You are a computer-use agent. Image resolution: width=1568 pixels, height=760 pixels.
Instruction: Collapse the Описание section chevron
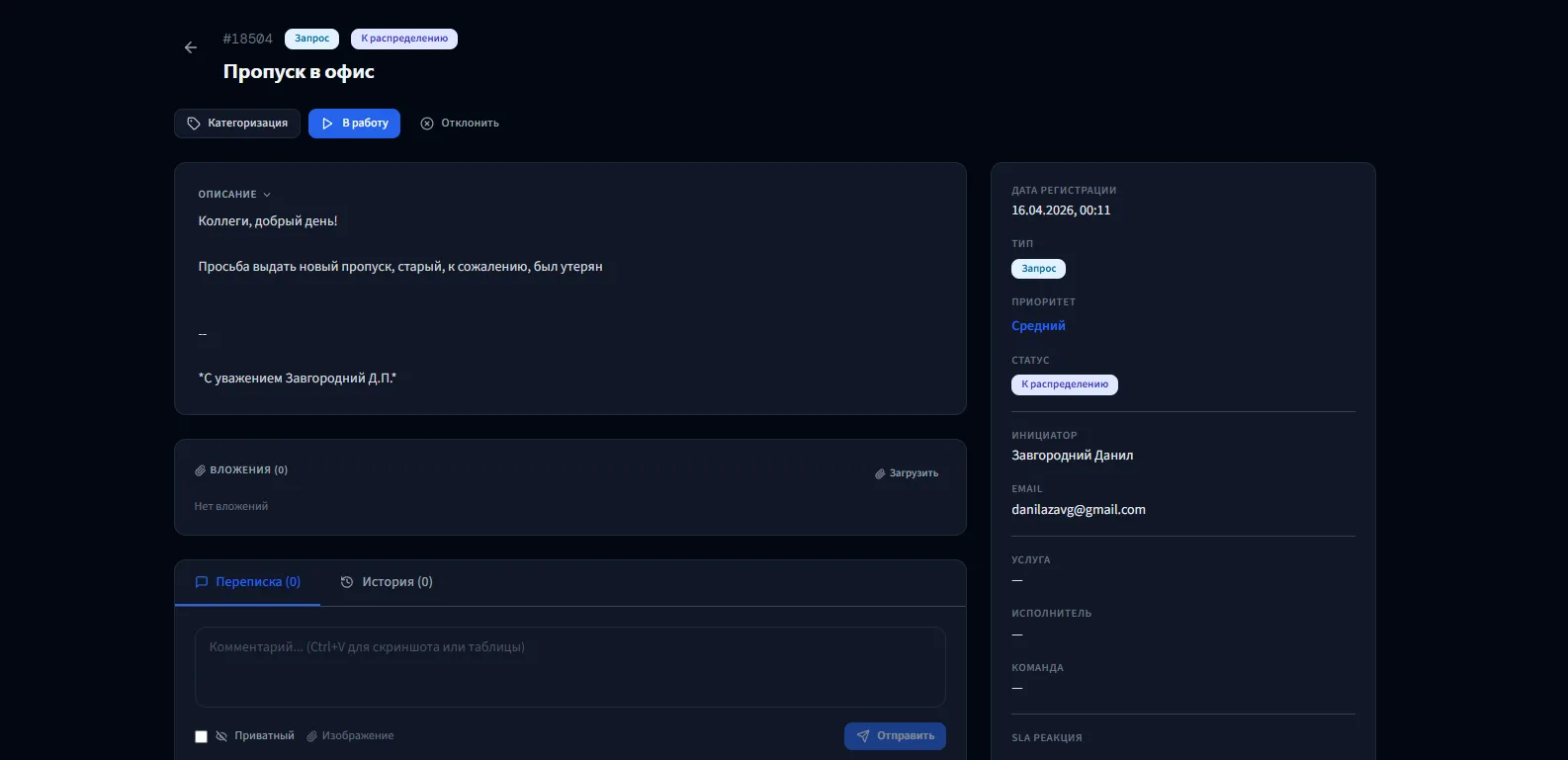point(267,195)
